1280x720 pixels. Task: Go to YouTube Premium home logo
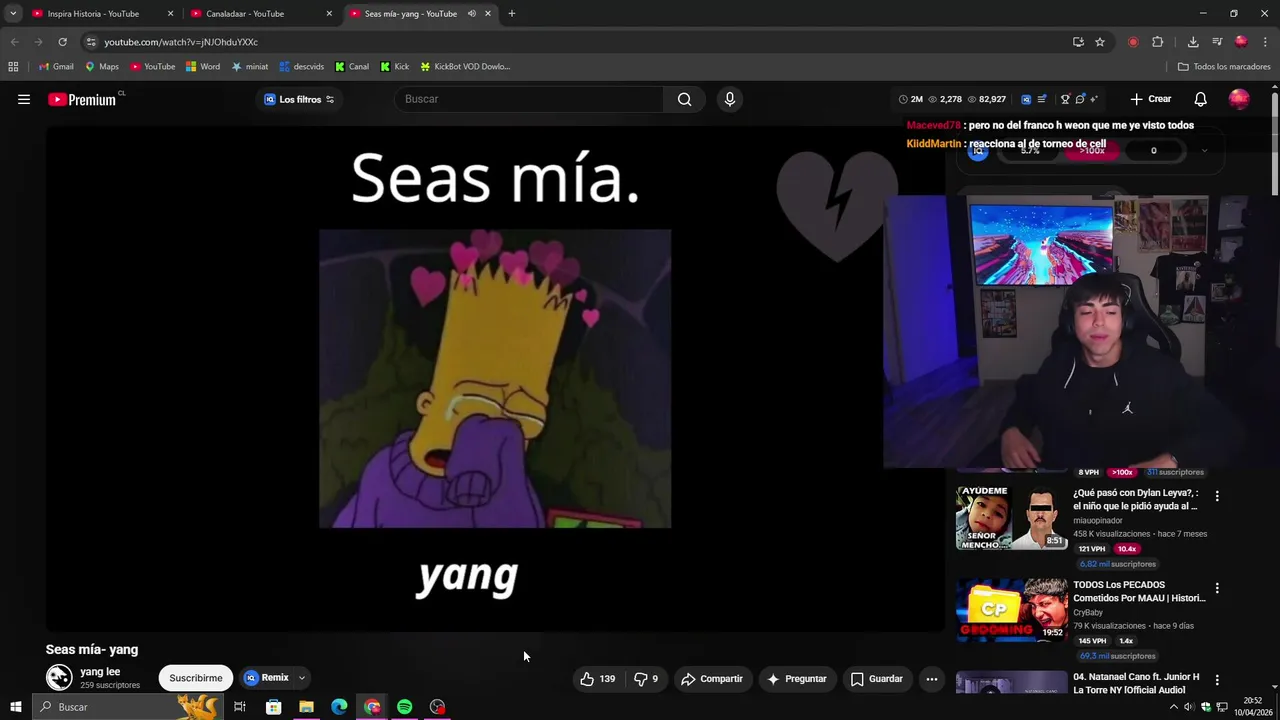coord(82,99)
